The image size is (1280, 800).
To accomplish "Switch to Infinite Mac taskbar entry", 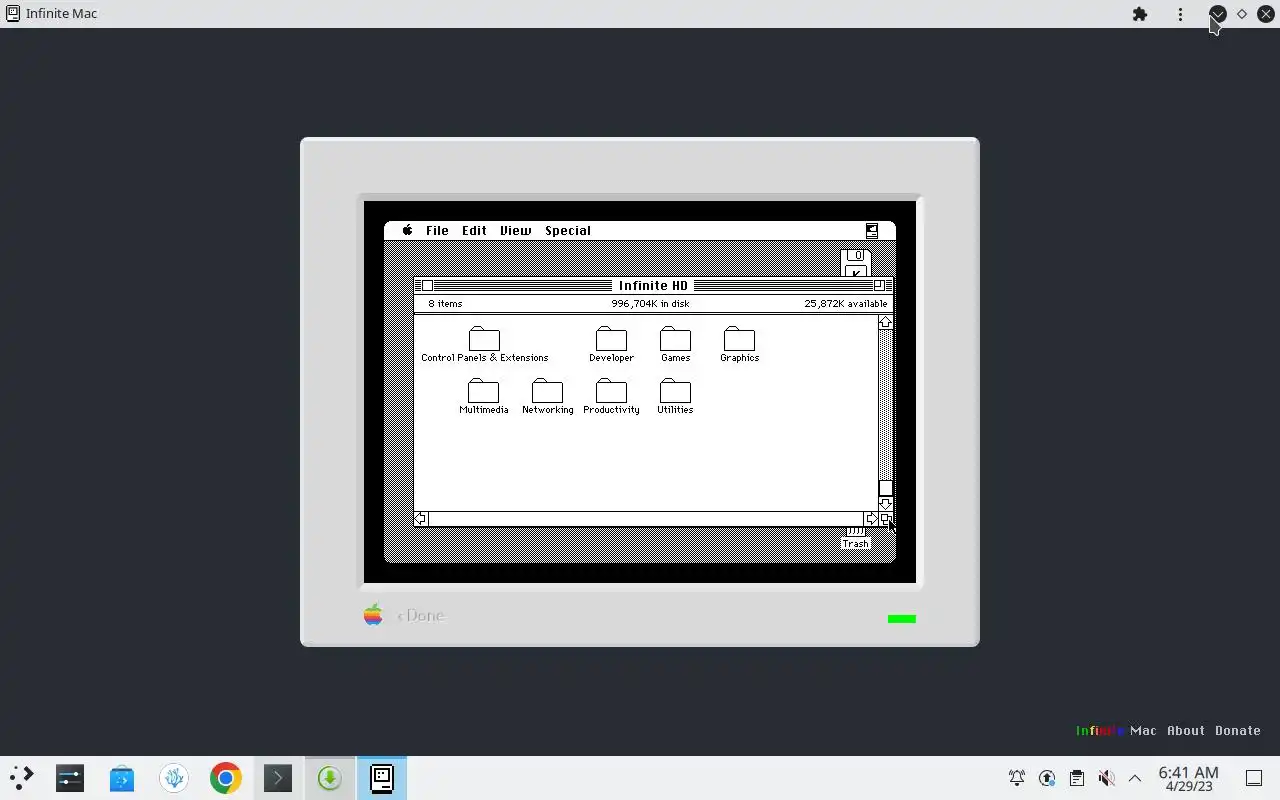I will 382,778.
